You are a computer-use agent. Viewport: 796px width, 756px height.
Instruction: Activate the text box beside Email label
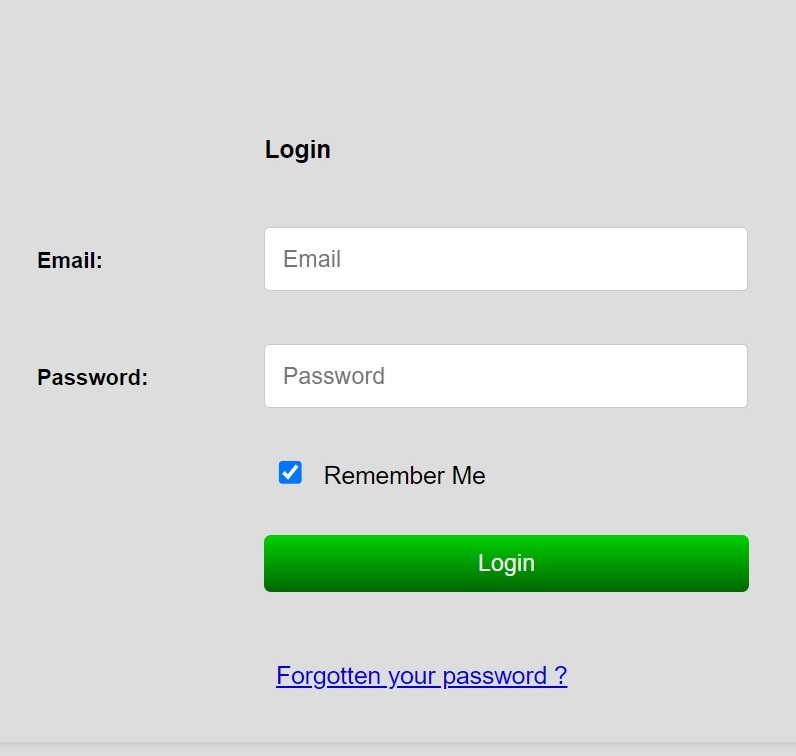(506, 259)
